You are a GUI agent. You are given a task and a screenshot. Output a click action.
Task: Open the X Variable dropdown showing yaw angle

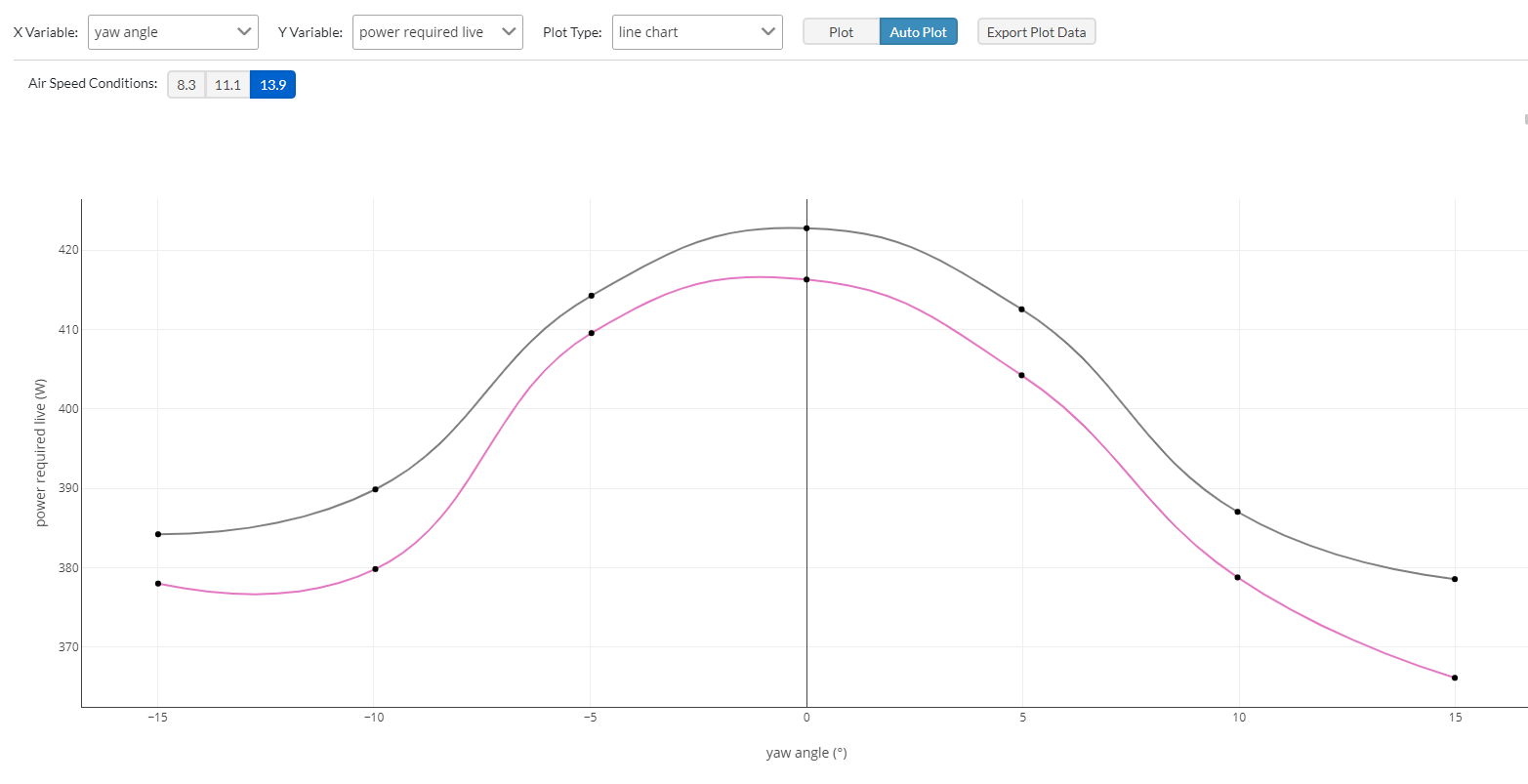(173, 32)
